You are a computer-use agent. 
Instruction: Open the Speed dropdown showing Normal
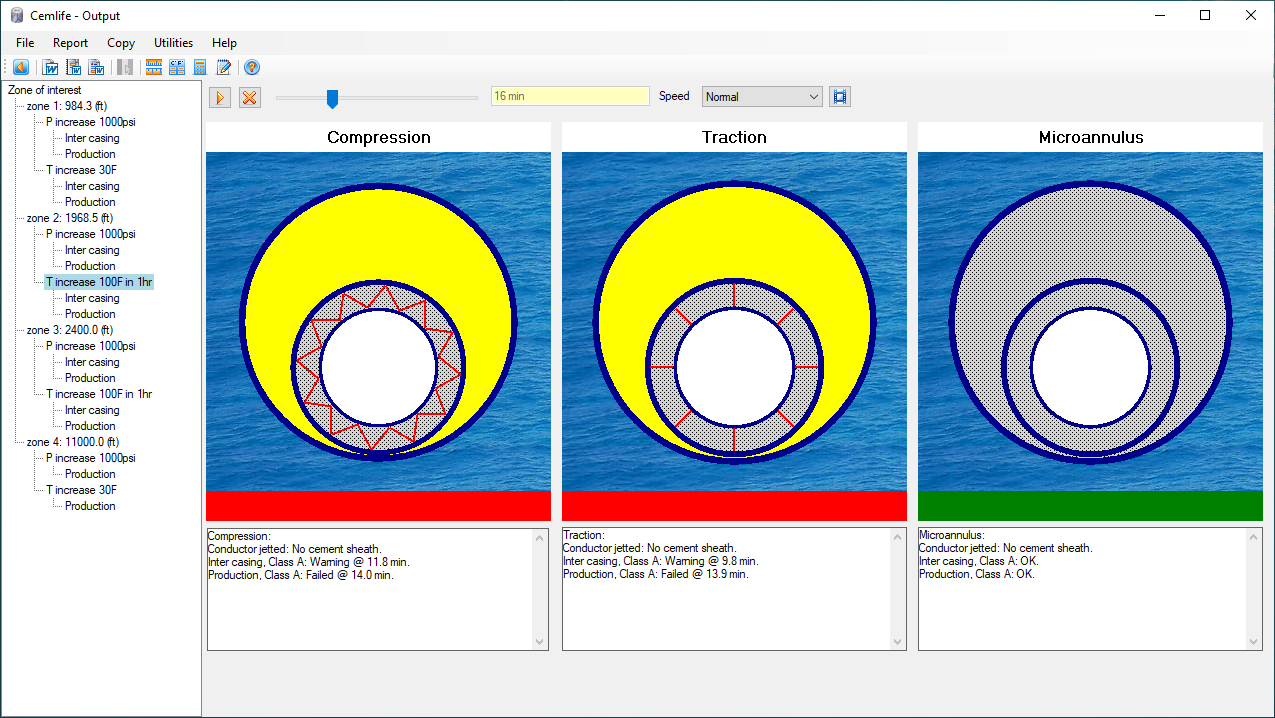pos(761,97)
